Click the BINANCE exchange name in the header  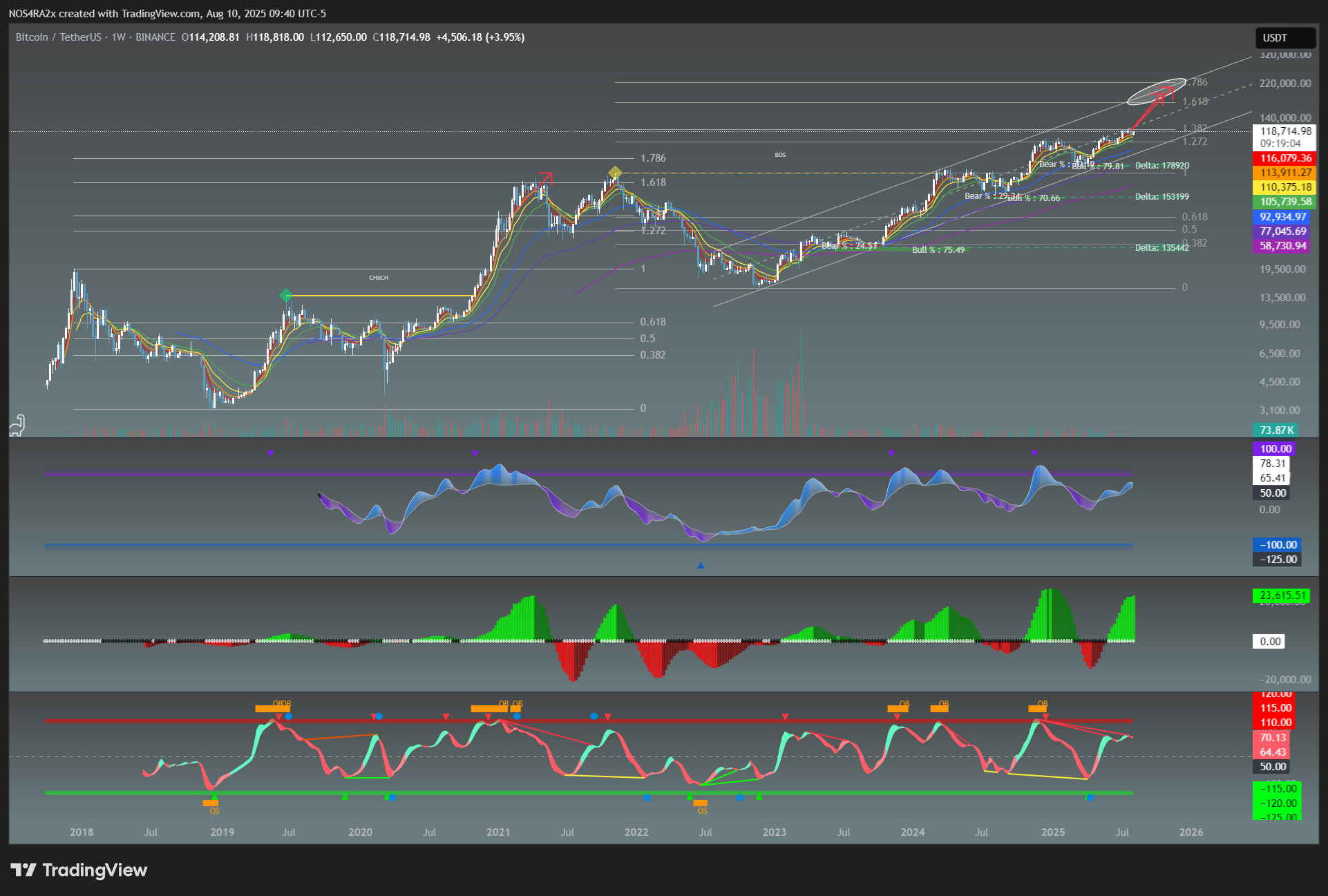(x=155, y=37)
